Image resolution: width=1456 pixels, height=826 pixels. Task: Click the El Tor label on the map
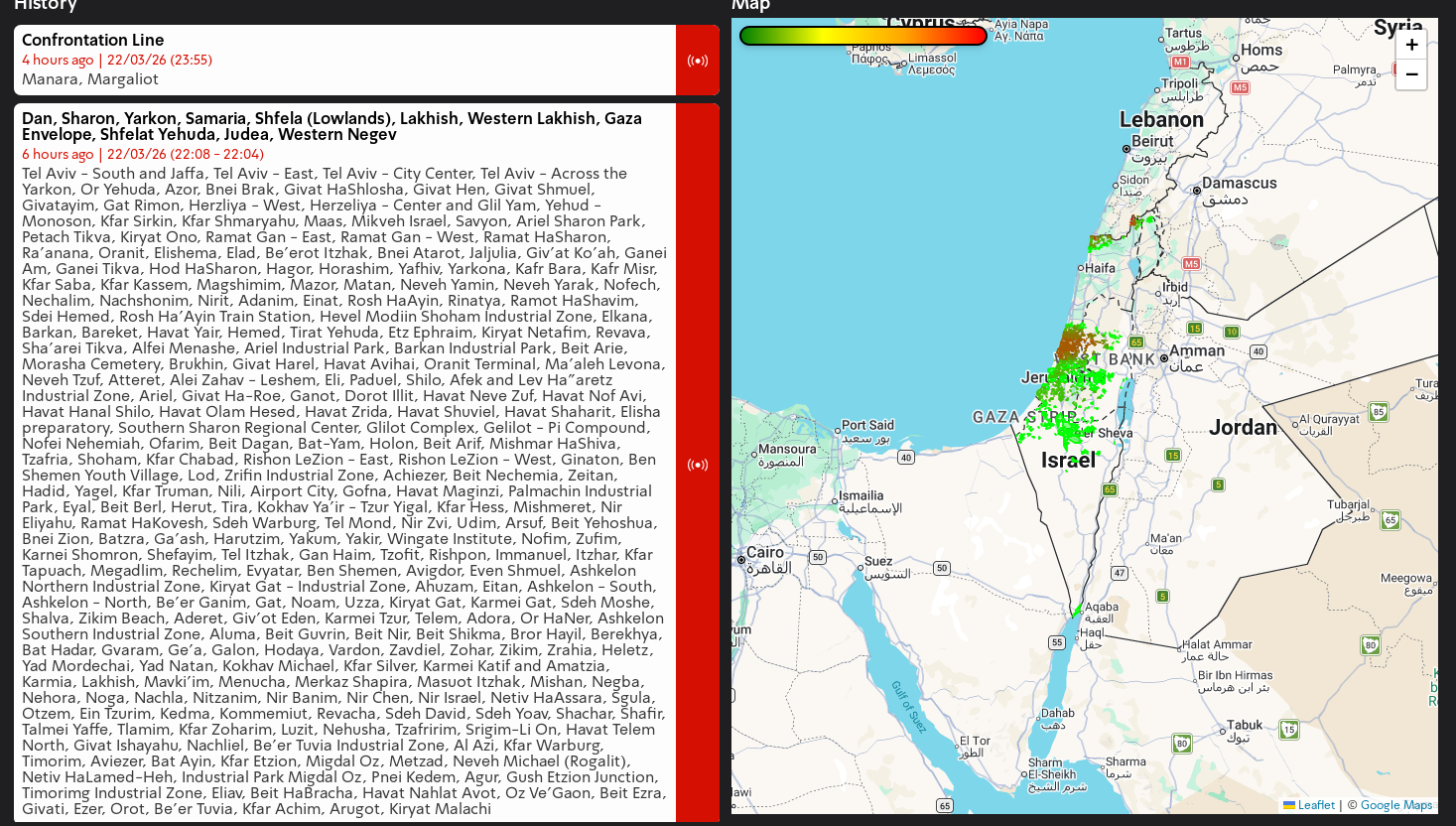[x=975, y=747]
